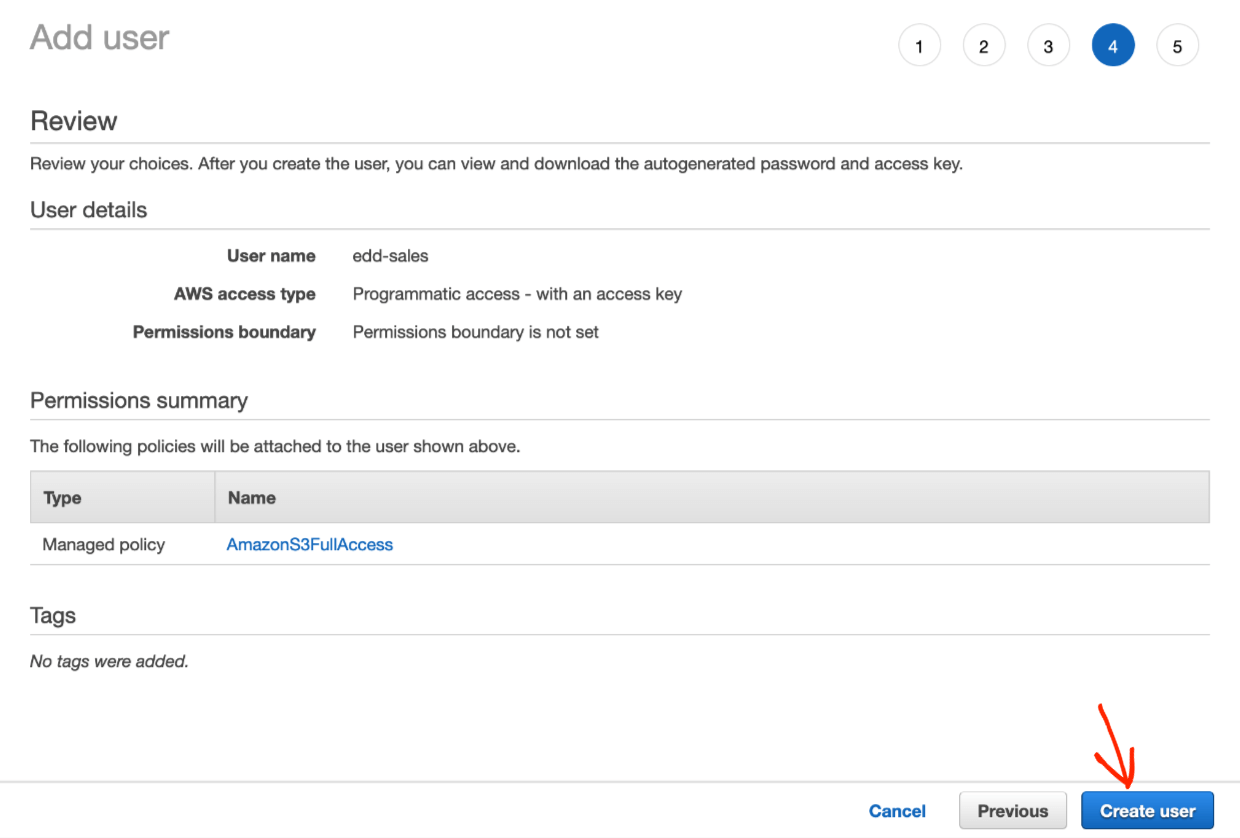This screenshot has width=1240, height=838.
Task: Click the Previous button
Action: point(1013,810)
